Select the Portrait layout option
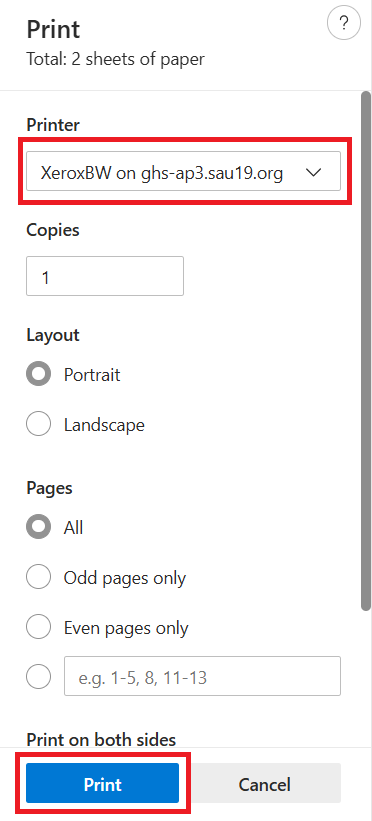Screen dimensions: 372x821 click(x=38, y=374)
